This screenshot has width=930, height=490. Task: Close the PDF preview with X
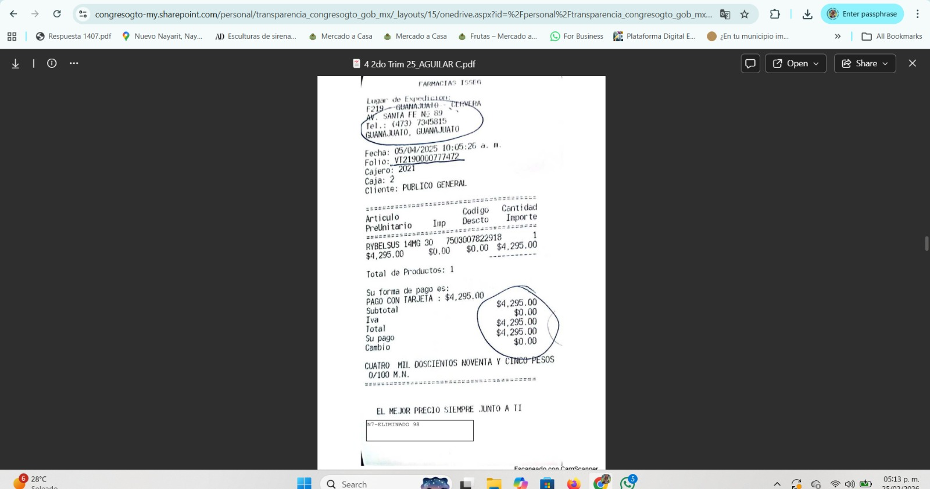912,63
